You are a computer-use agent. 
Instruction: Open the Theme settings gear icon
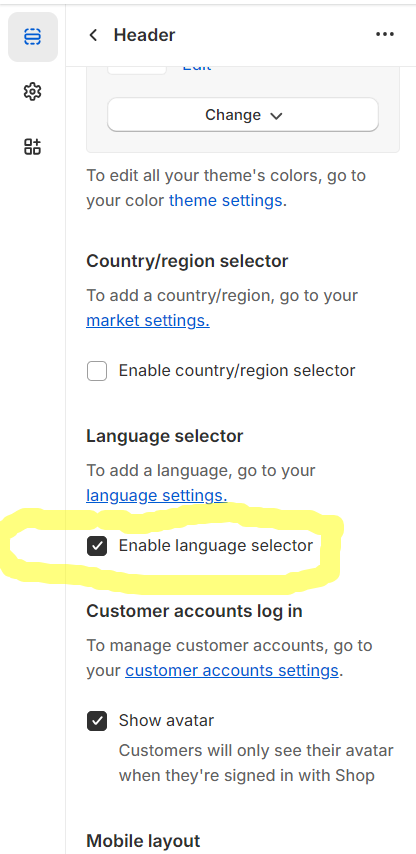pyautogui.click(x=33, y=92)
